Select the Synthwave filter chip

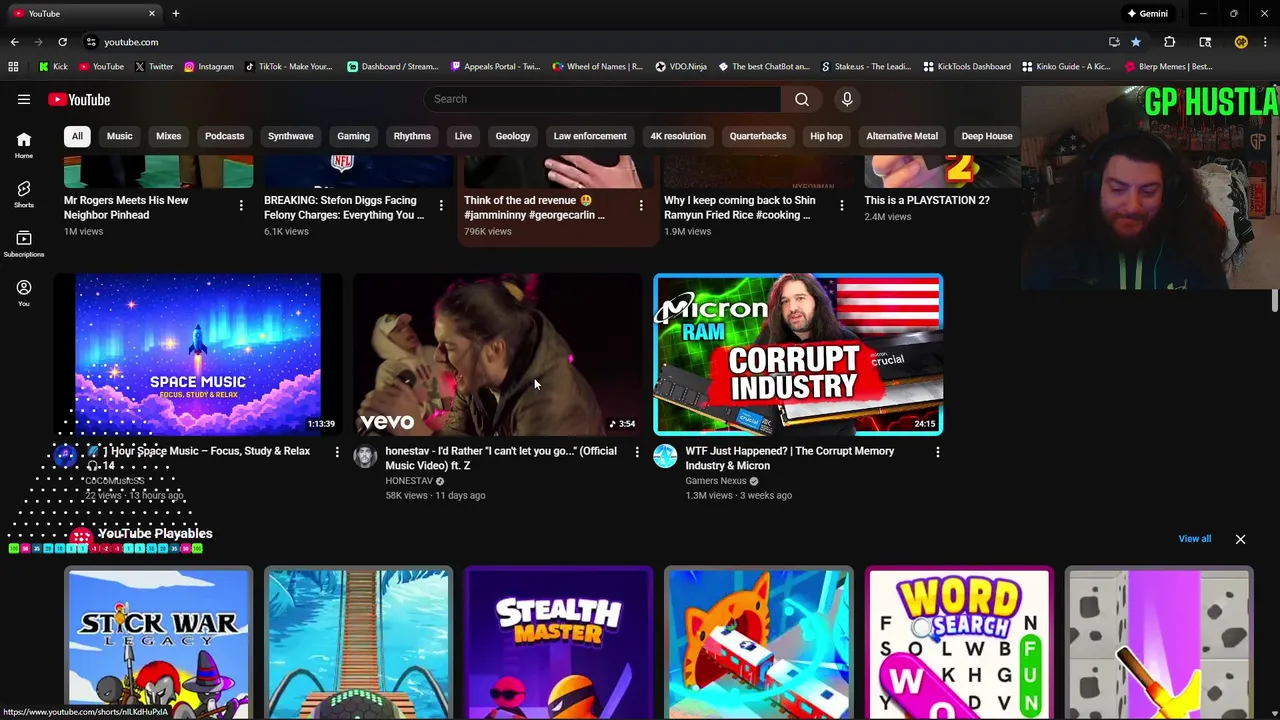click(x=290, y=136)
